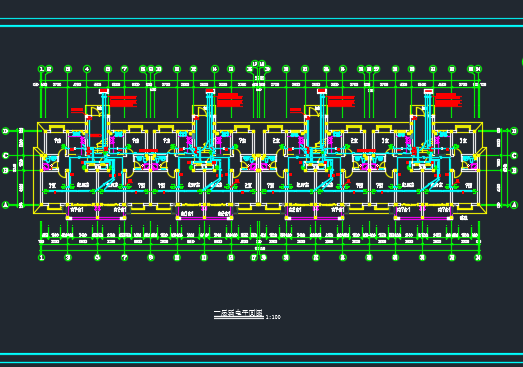Select the bottom grid axis bubble 17
The height and width of the screenshot is (367, 523).
[x=254, y=257]
